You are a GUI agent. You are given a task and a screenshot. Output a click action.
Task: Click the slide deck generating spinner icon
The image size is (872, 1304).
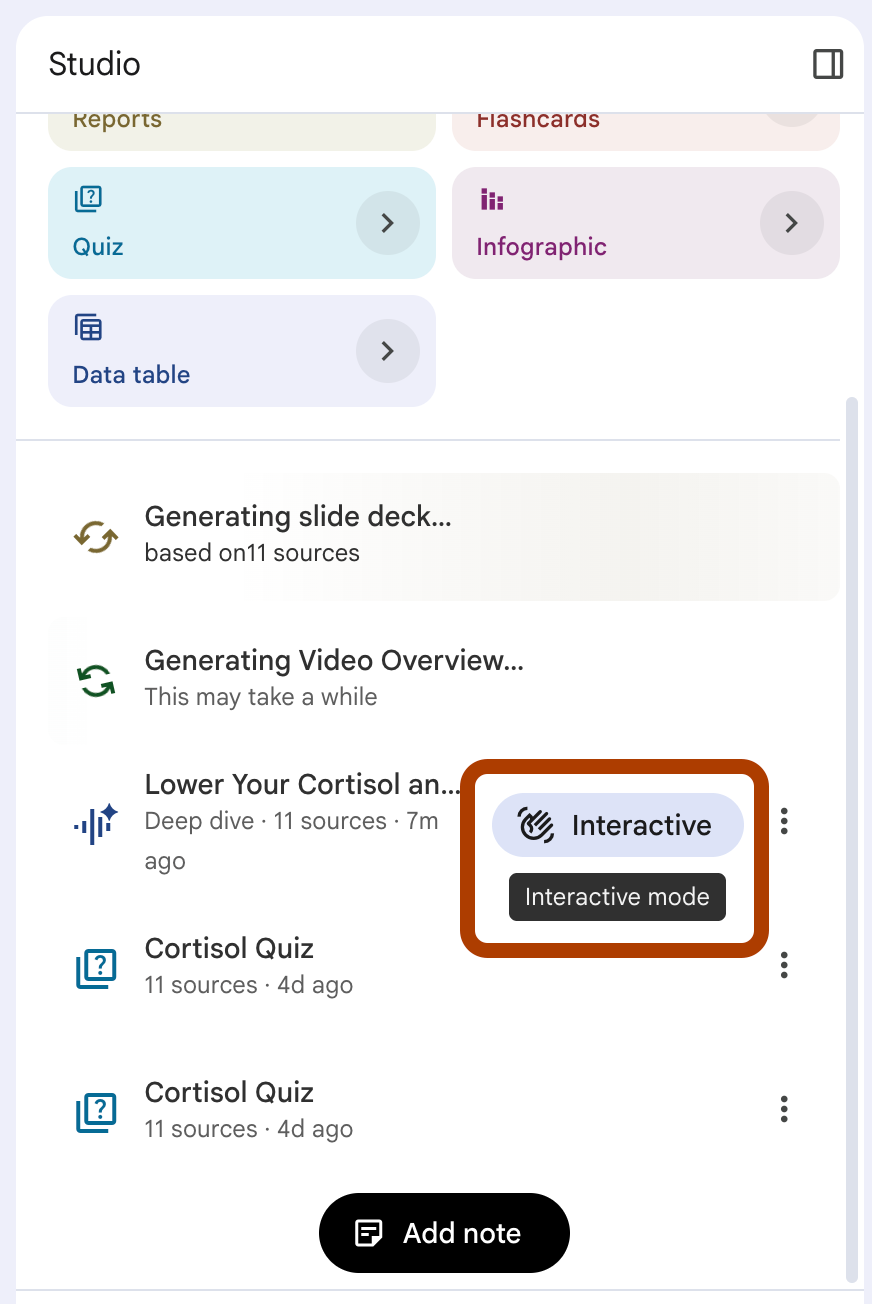96,537
